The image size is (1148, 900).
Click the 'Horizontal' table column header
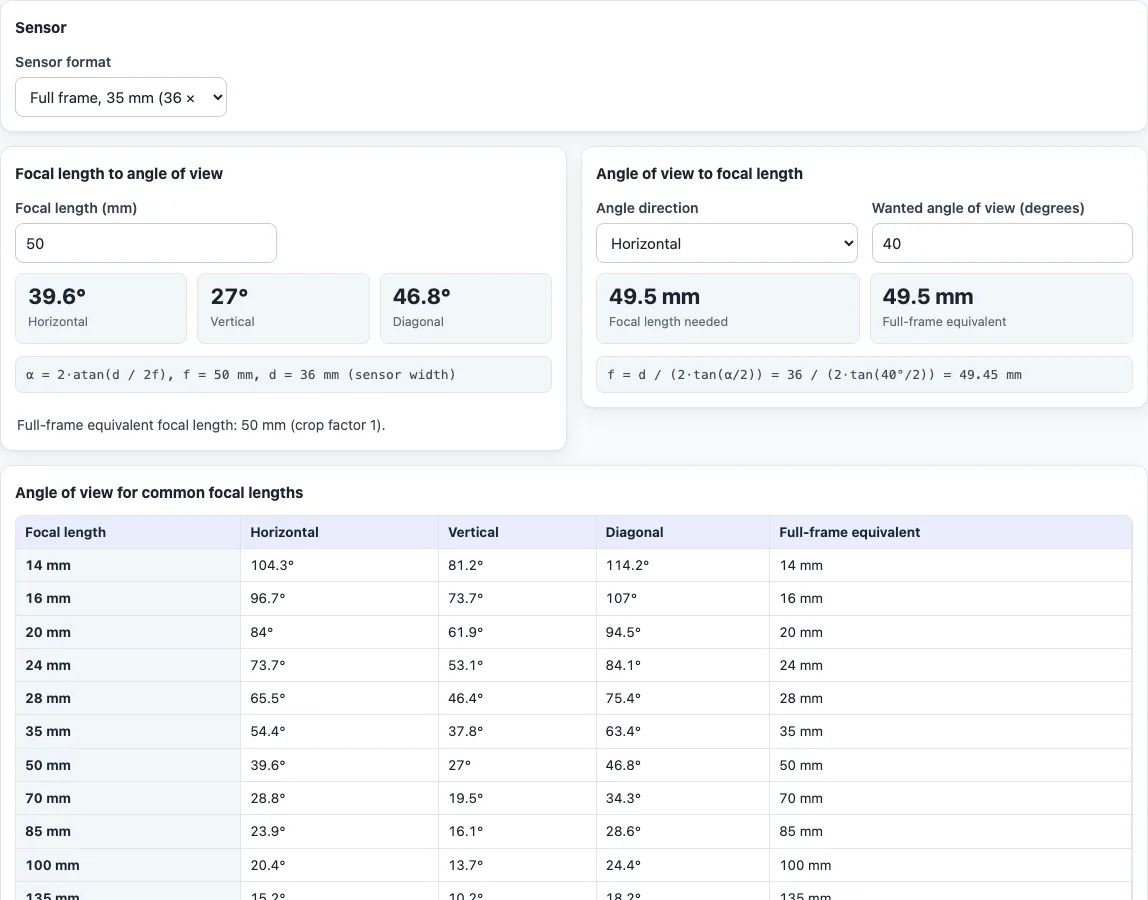tap(339, 532)
